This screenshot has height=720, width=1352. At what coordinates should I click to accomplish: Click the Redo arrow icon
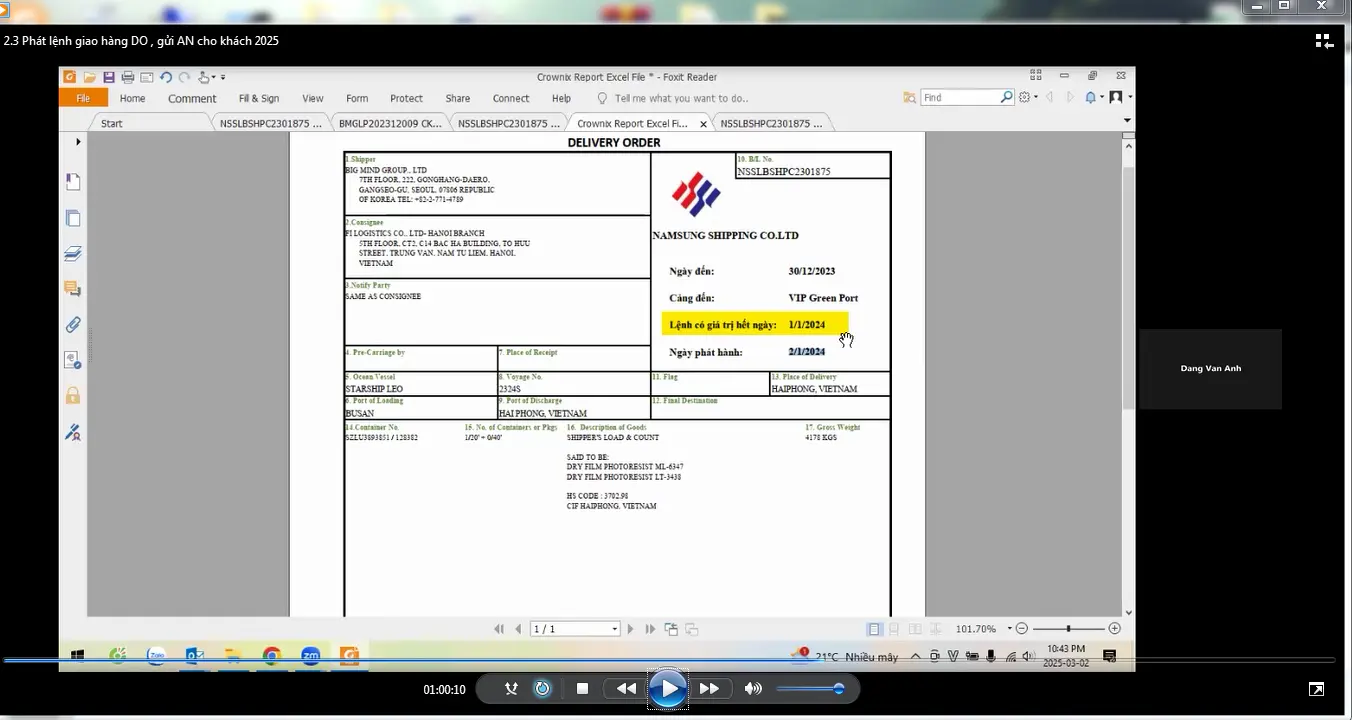tap(184, 77)
